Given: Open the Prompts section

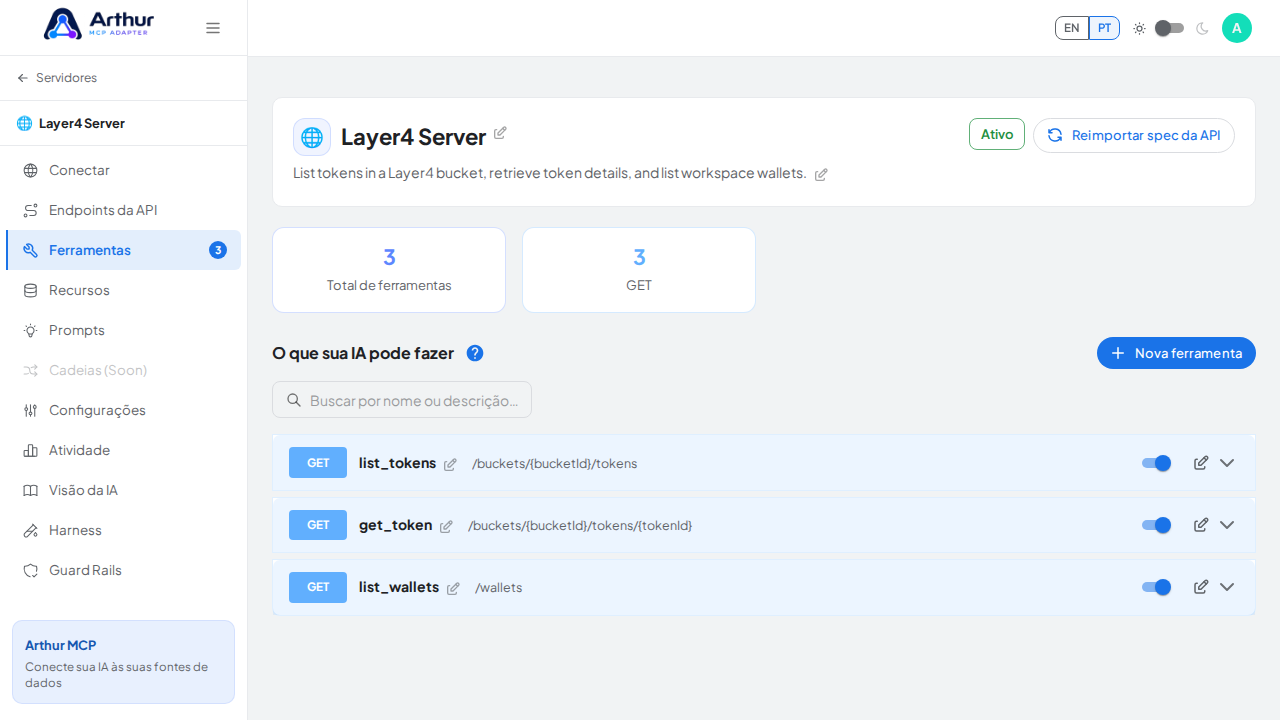Looking at the screenshot, I should pos(123,330).
